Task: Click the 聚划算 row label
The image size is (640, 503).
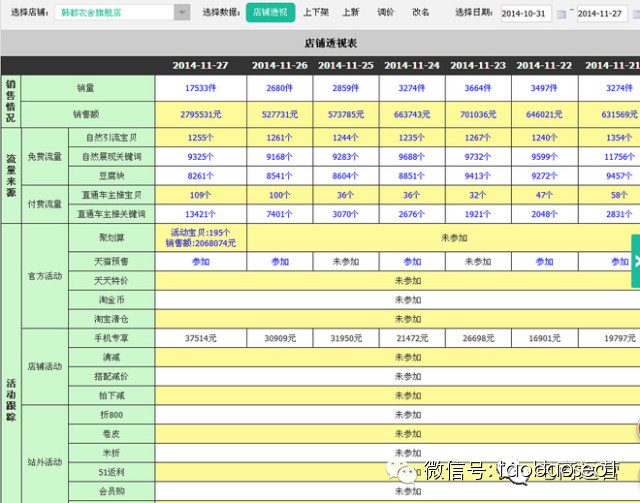Action: click(111, 238)
